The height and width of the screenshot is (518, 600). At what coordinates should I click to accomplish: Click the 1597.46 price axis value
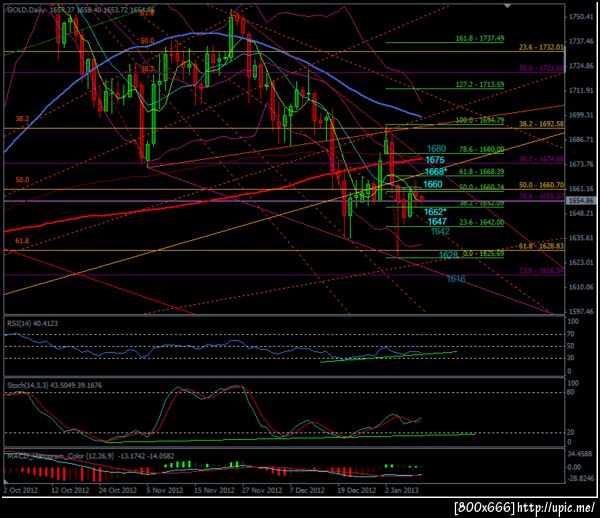[x=581, y=311]
